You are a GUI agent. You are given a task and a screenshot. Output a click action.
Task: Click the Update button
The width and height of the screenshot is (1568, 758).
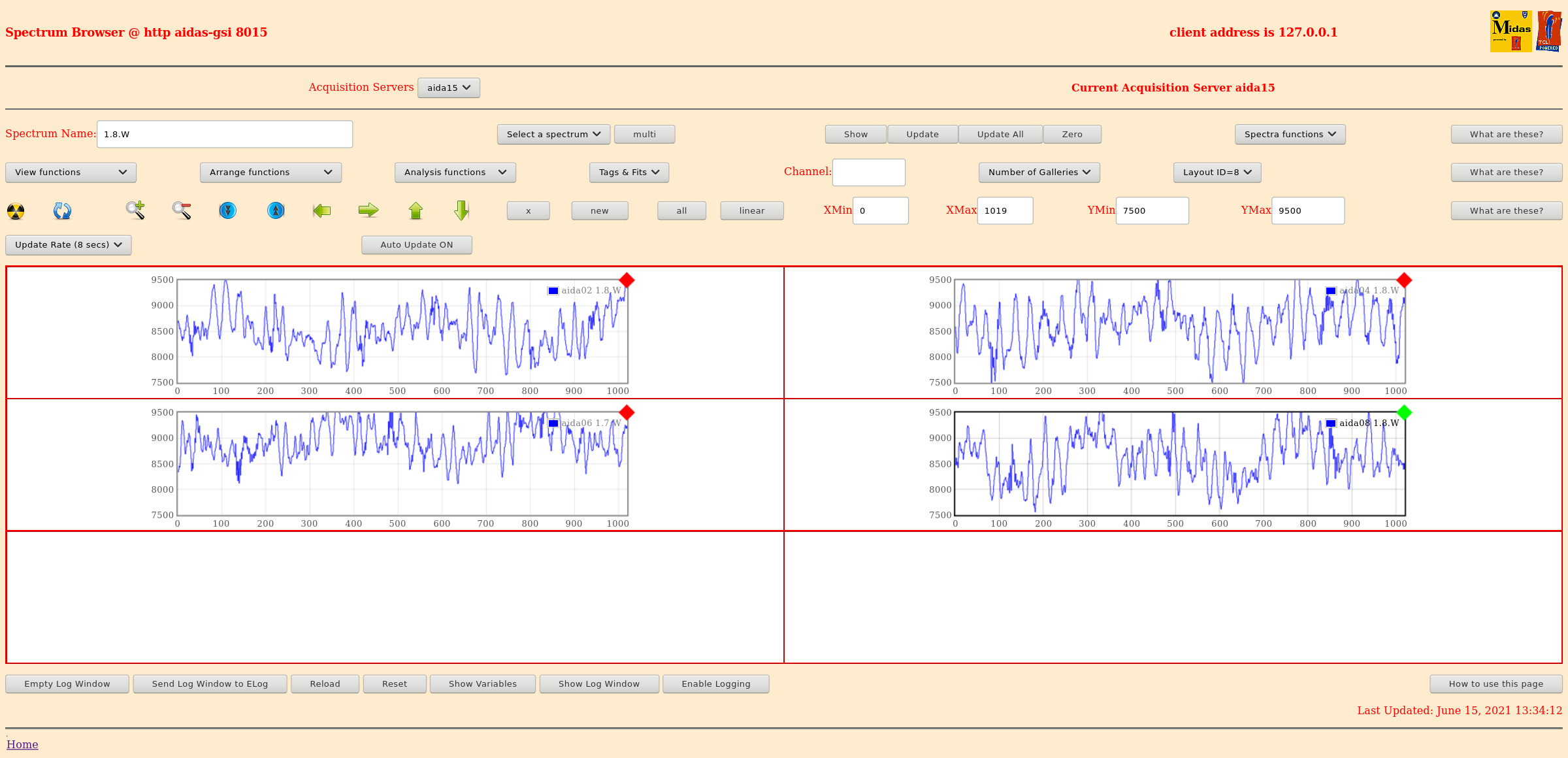coord(923,134)
